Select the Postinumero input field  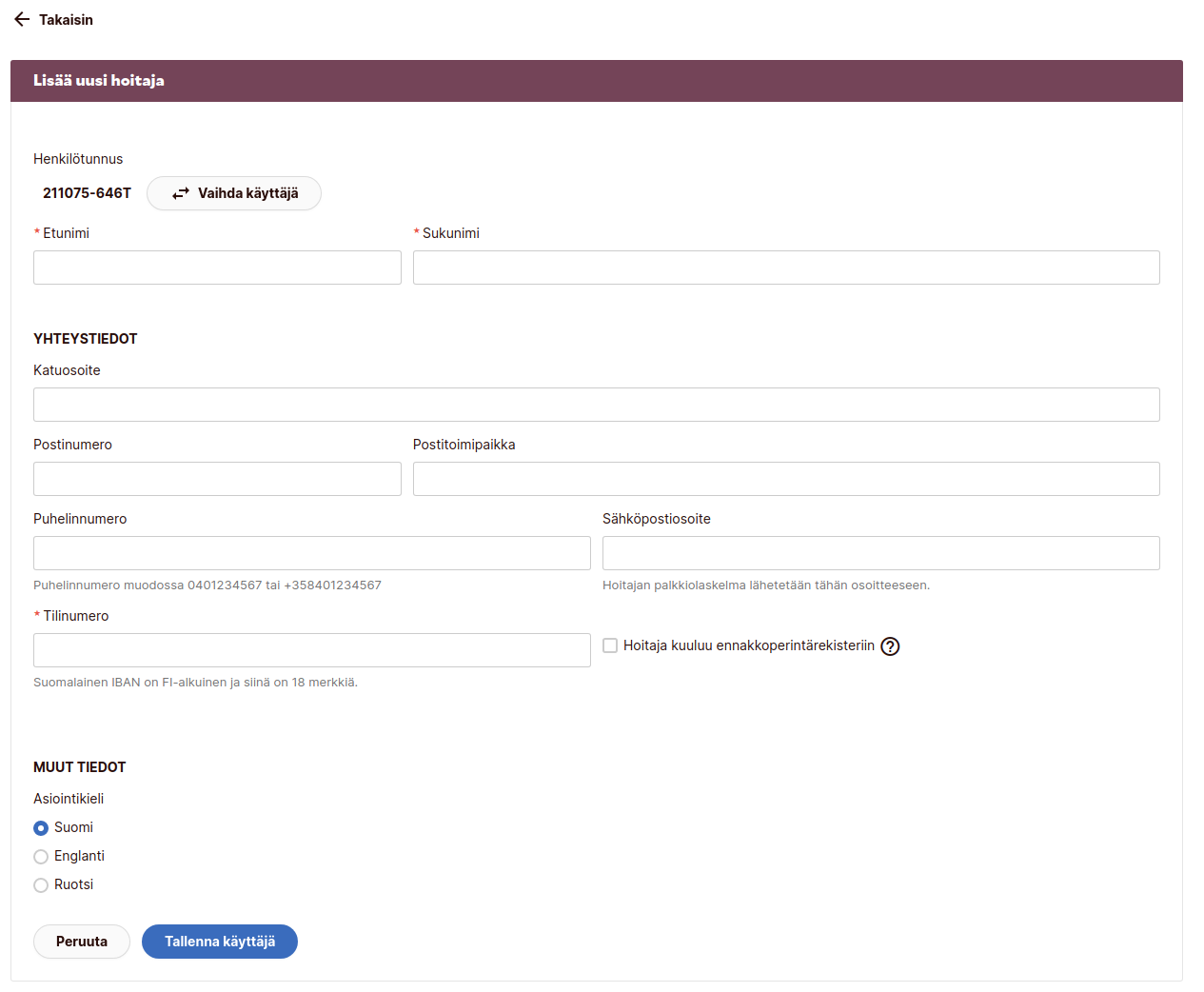coord(217,479)
